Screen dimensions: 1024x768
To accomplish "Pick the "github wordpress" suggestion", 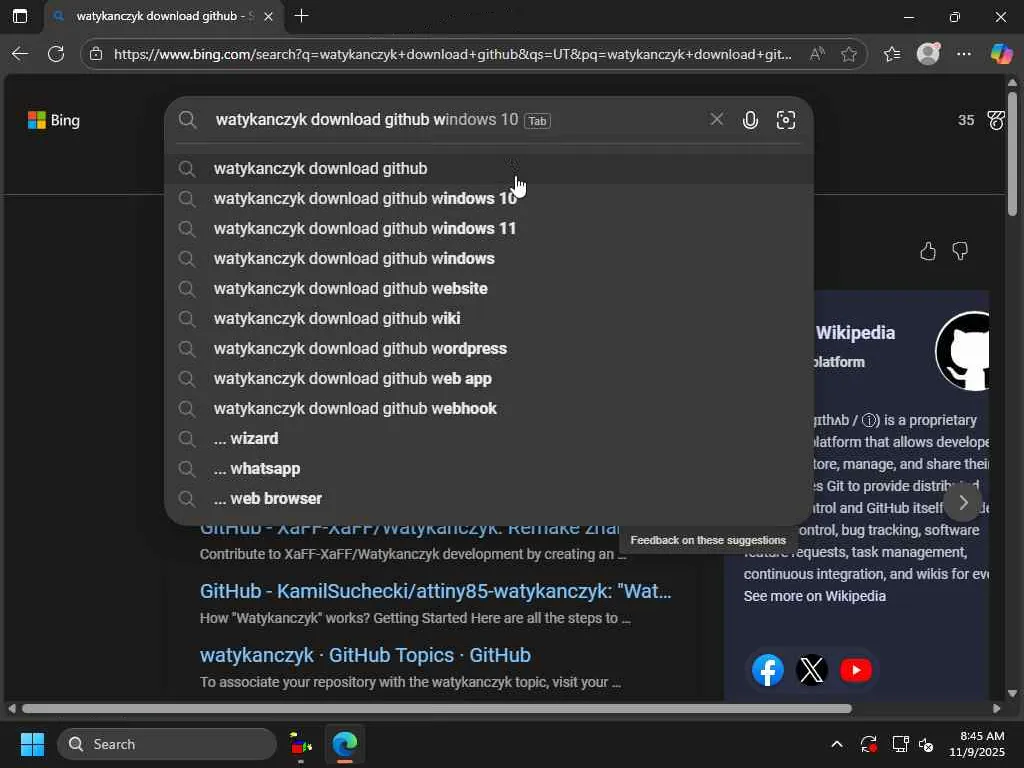I will click(x=489, y=349).
